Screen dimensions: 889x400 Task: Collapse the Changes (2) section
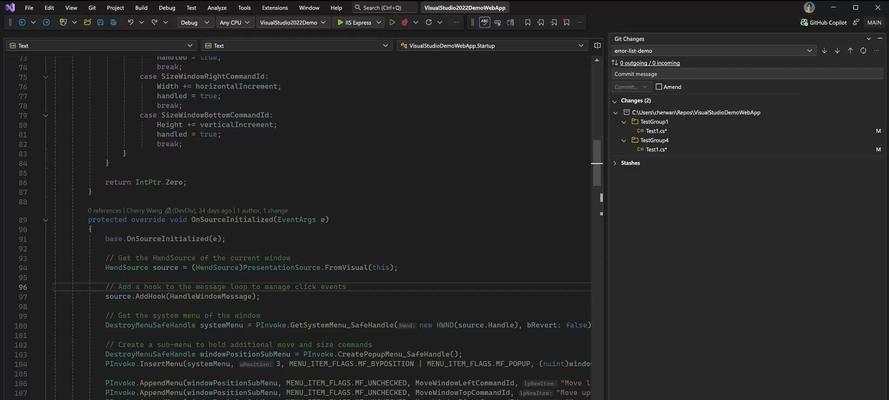click(x=615, y=100)
